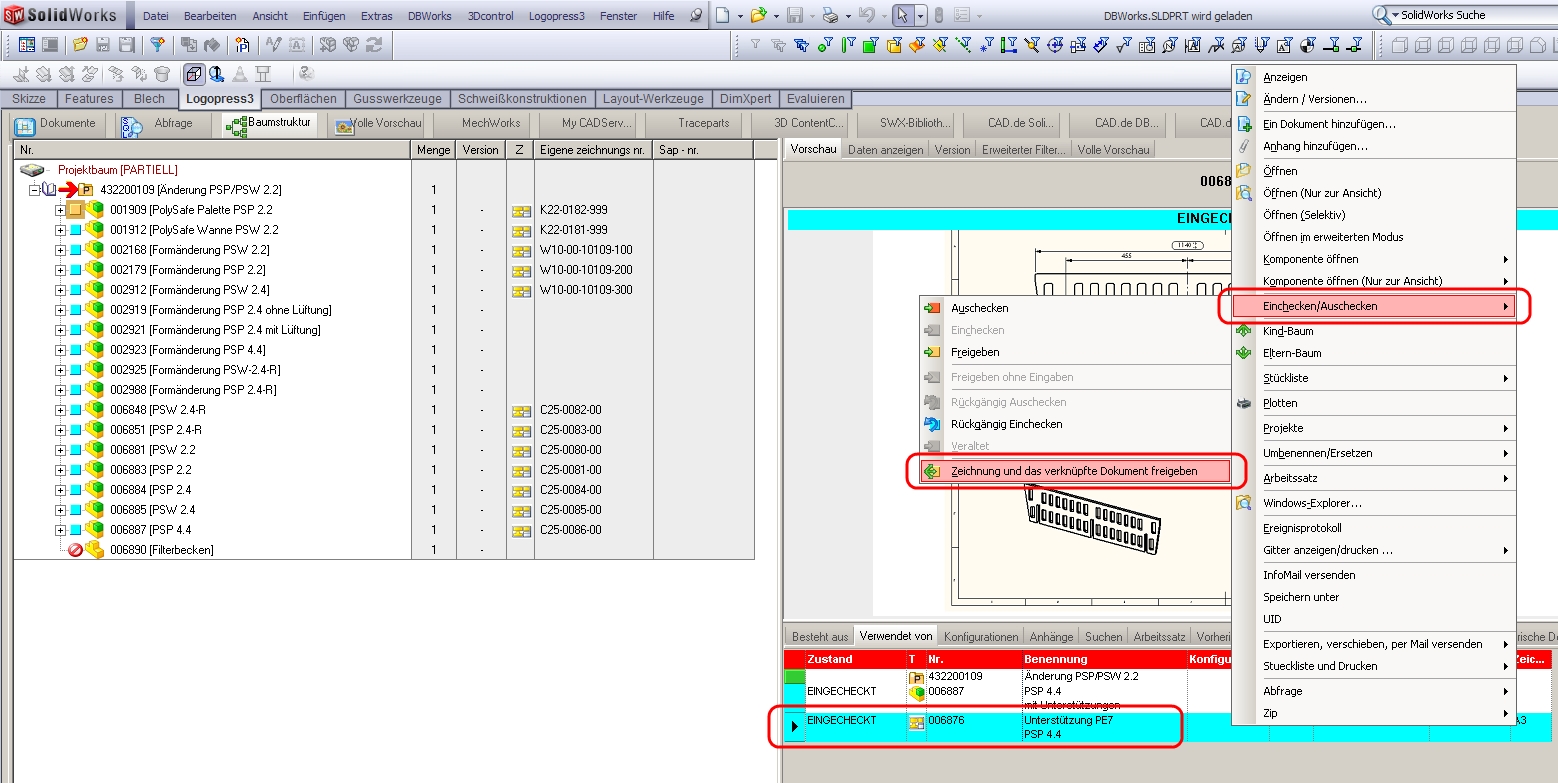The height and width of the screenshot is (783, 1558).
Task: Click the highlighted cube icon in third toolbar
Action: [194, 74]
